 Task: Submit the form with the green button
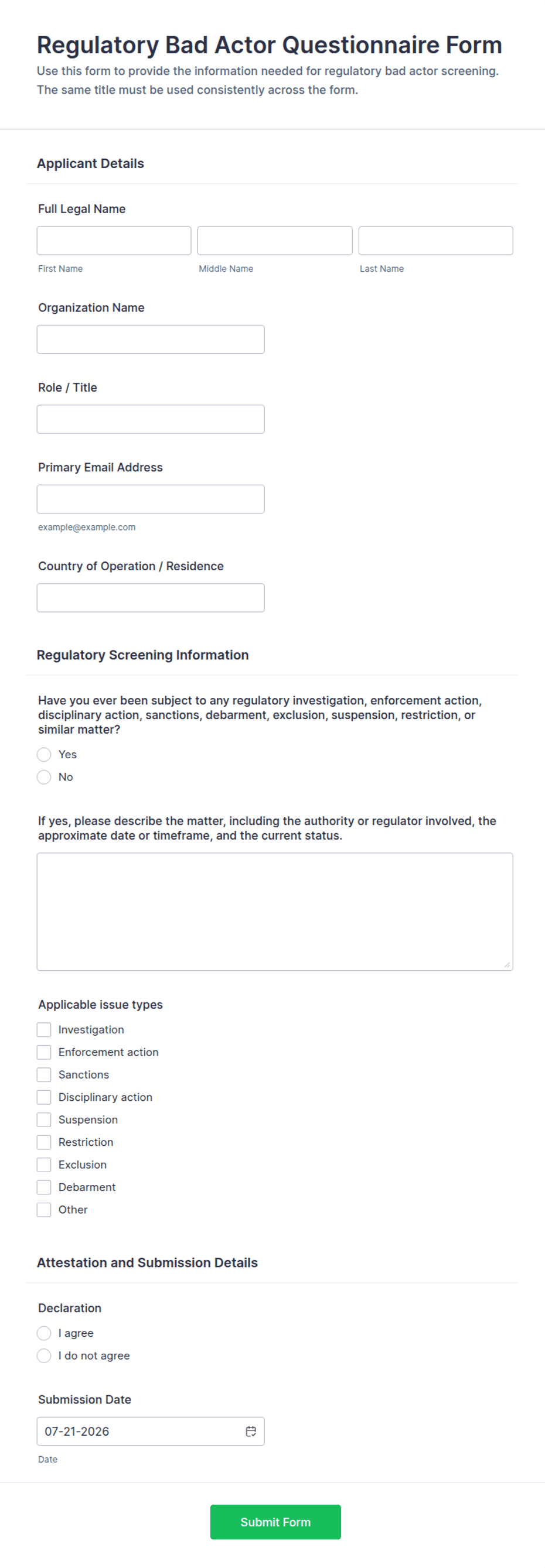[x=275, y=1522]
